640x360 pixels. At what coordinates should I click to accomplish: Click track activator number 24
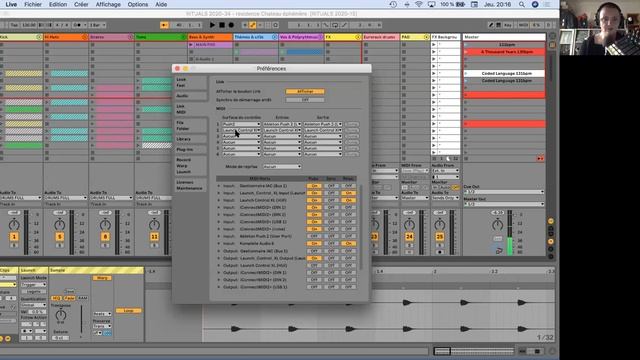[x=409, y=237]
